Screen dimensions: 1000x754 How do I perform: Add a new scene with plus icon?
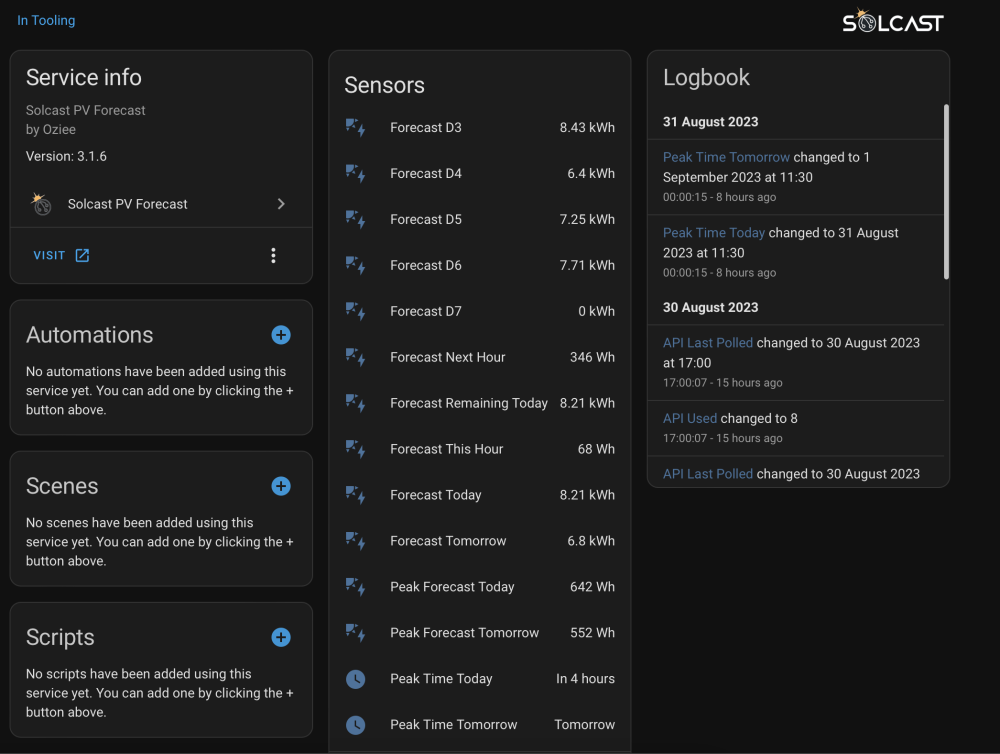(281, 486)
